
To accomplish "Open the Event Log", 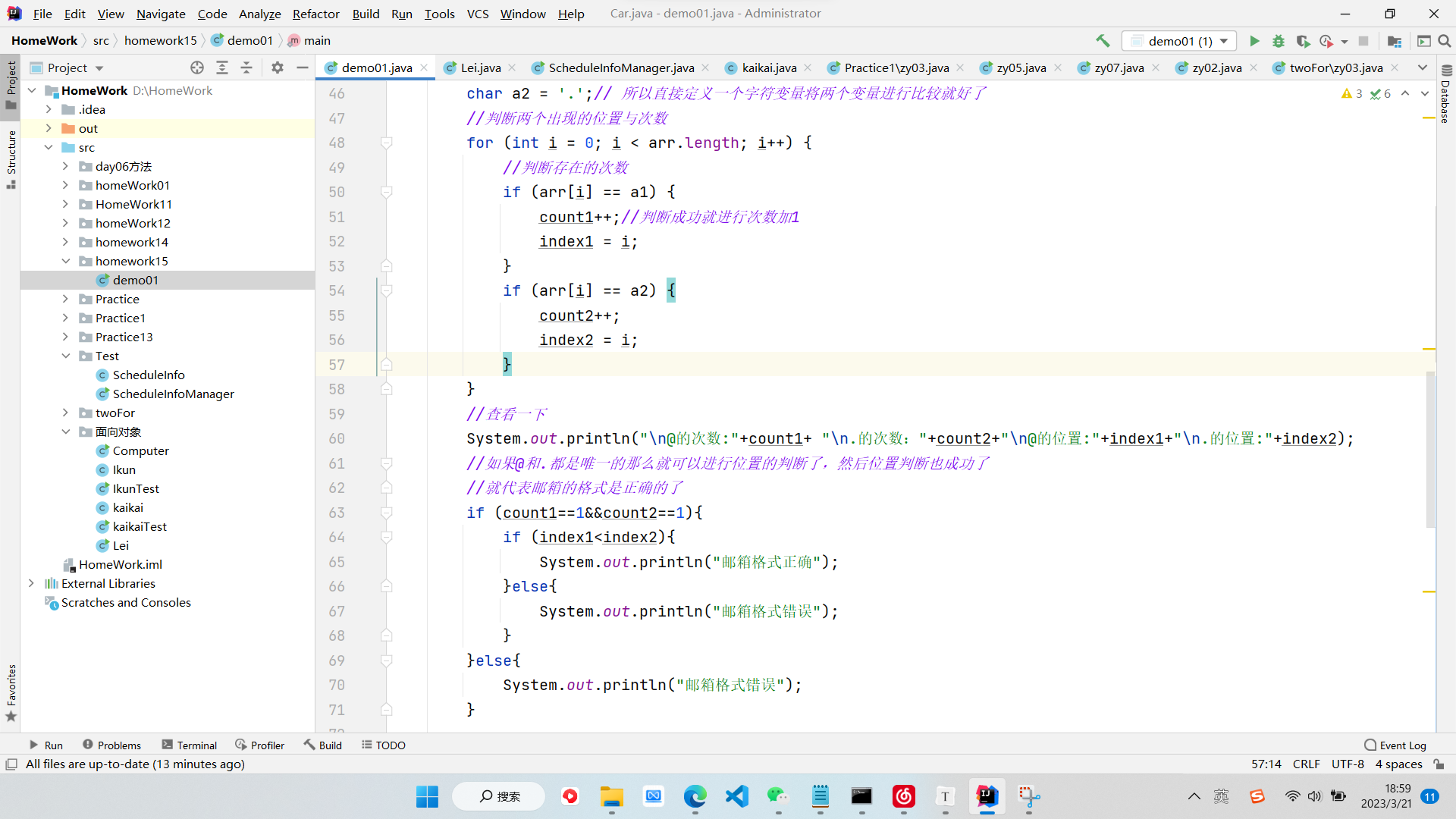I will [x=1395, y=745].
